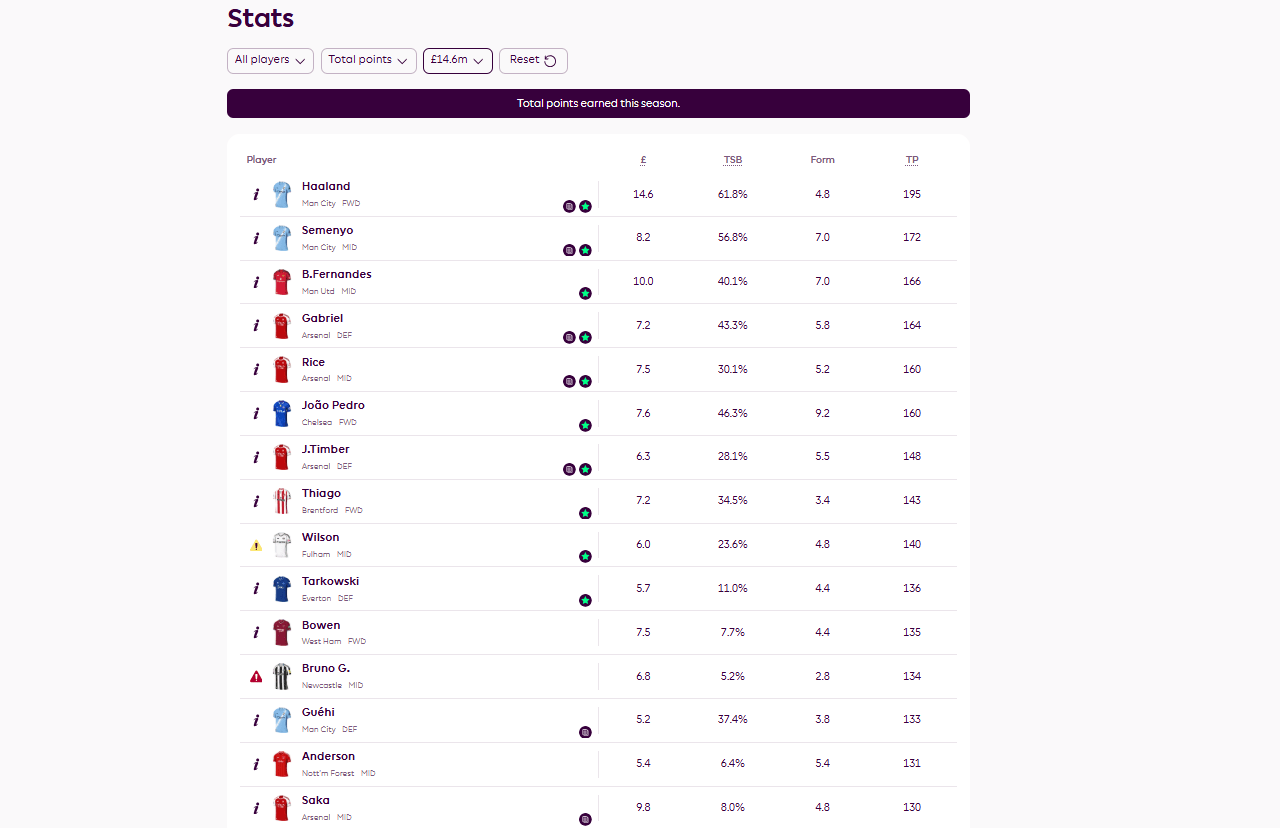Click the yellow warning icon beside Wilson
Screen dimensions: 1280x828
(x=256, y=546)
